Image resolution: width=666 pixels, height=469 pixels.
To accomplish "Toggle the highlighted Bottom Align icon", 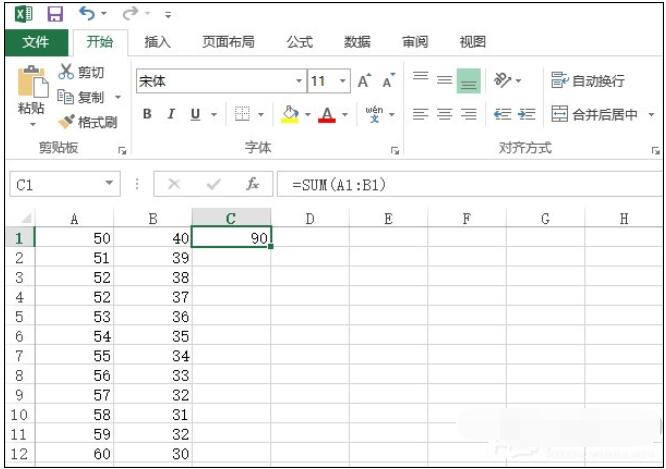I will click(469, 81).
